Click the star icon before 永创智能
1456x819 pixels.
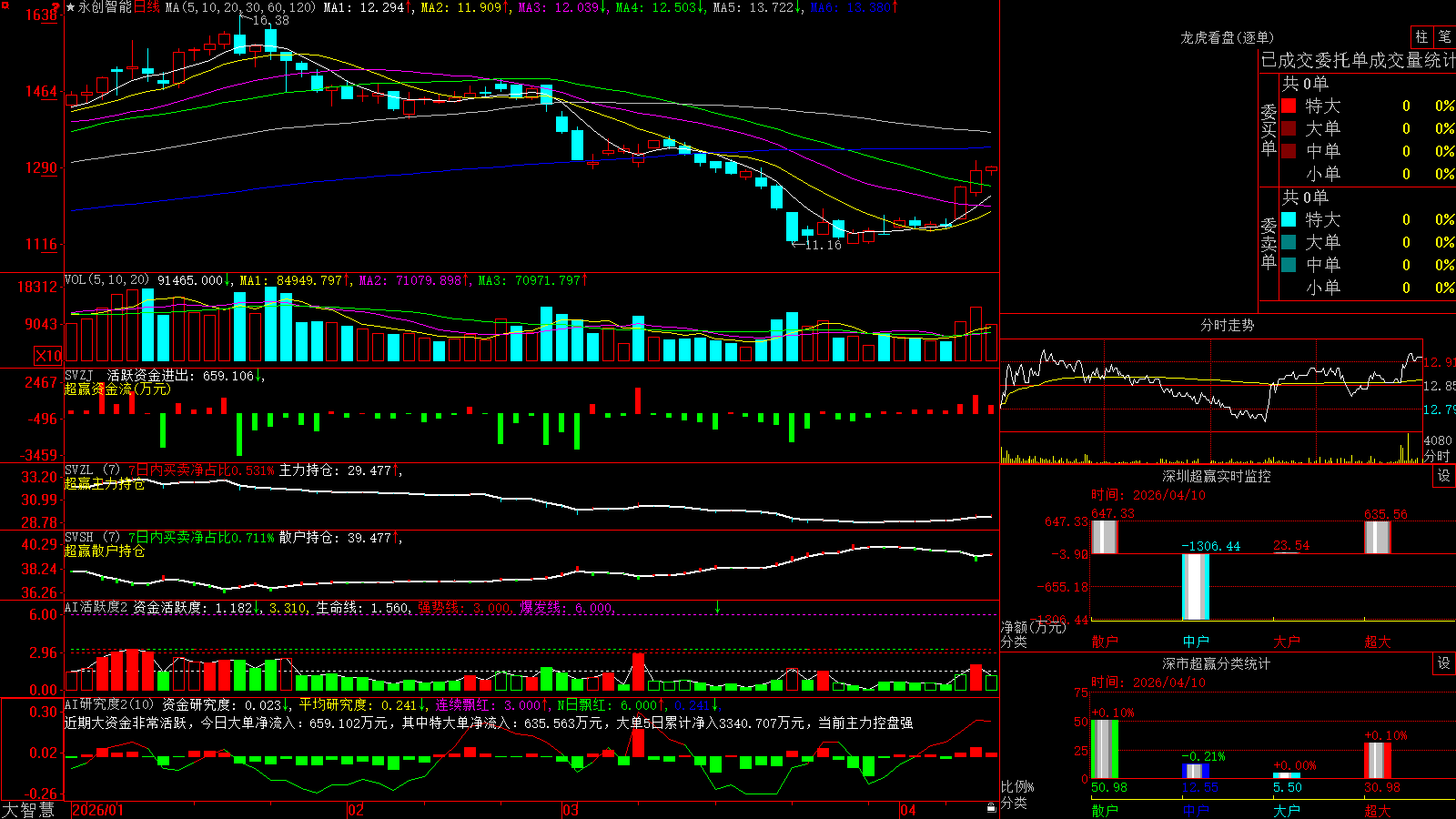tap(70, 7)
